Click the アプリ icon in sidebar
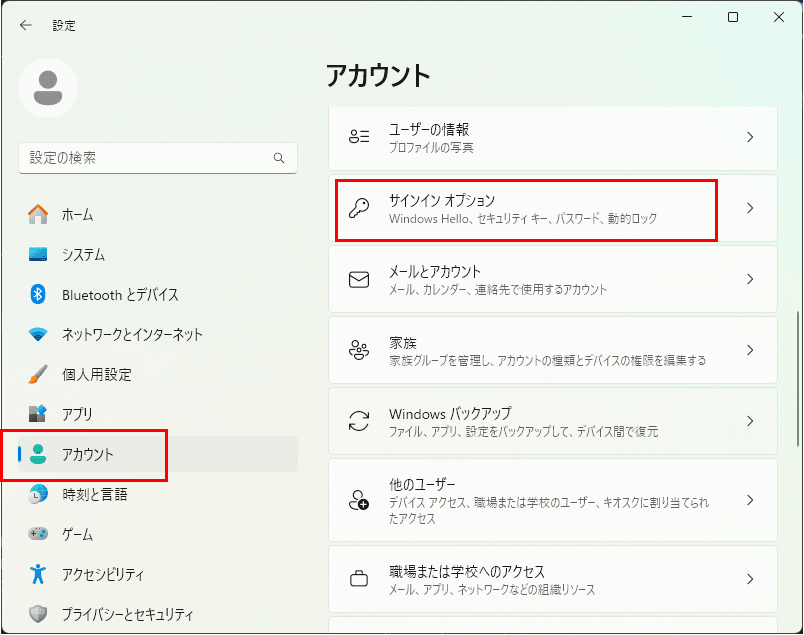Screen dimensions: 804x635 coord(38,414)
